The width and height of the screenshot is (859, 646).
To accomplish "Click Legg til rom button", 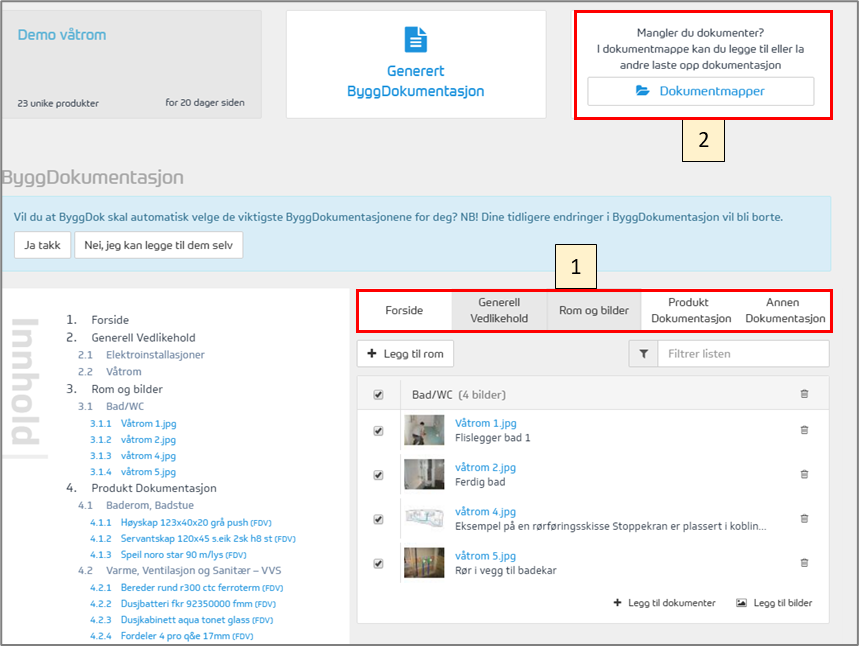I will (x=405, y=353).
